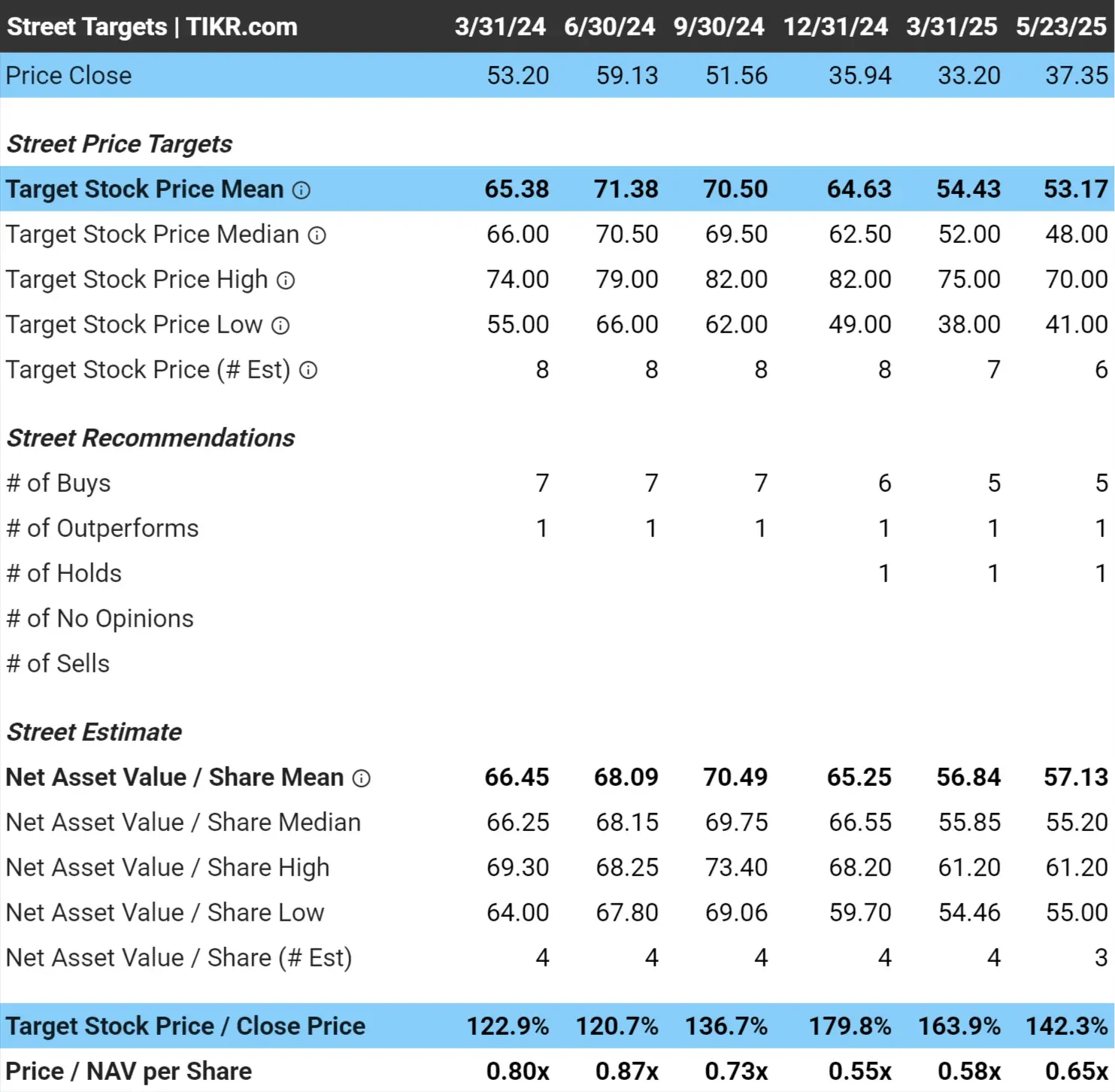1115x1092 pixels.
Task: Click Target Stock Price Median value 48.00
Action: coord(1077,234)
